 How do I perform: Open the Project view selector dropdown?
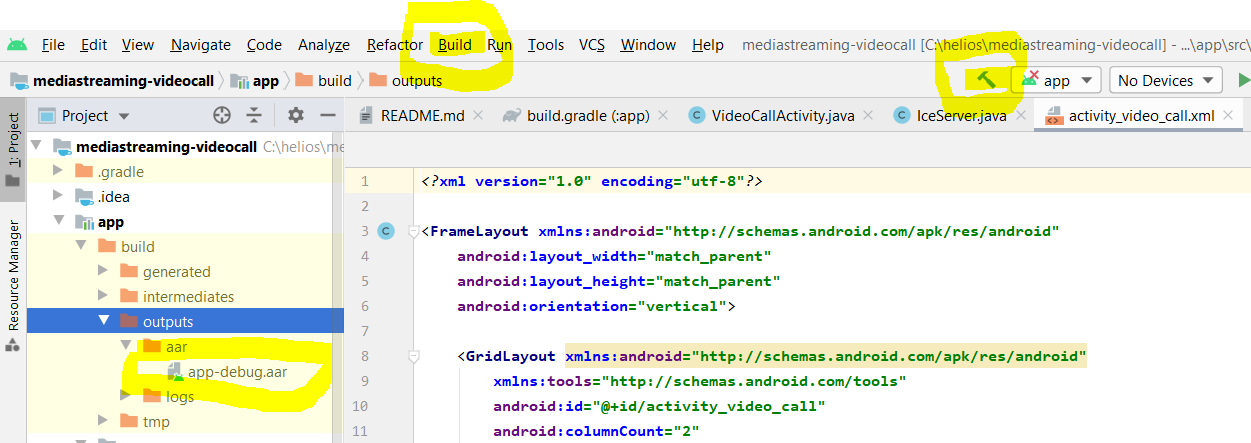click(123, 116)
